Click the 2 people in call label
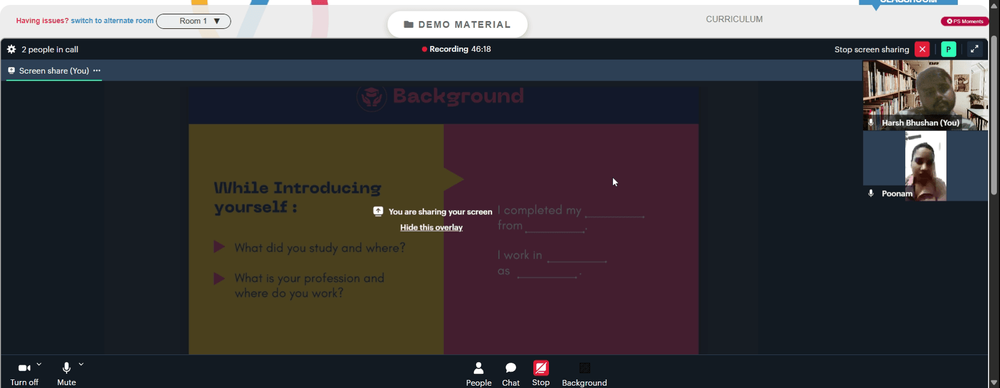Screen dimensions: 1000x388 (x=50, y=49)
